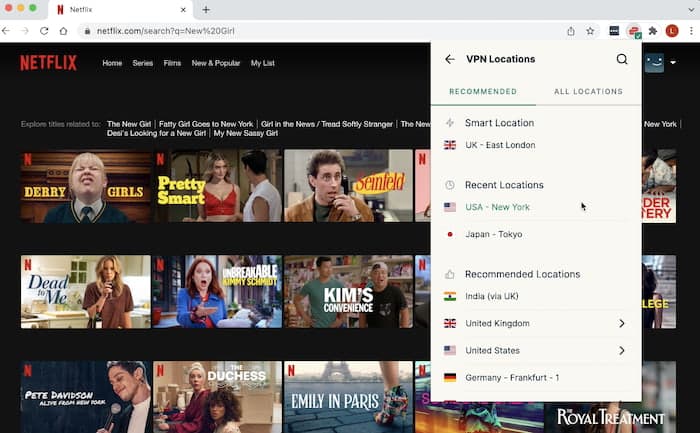
Task: Open My List menu
Action: tap(262, 63)
